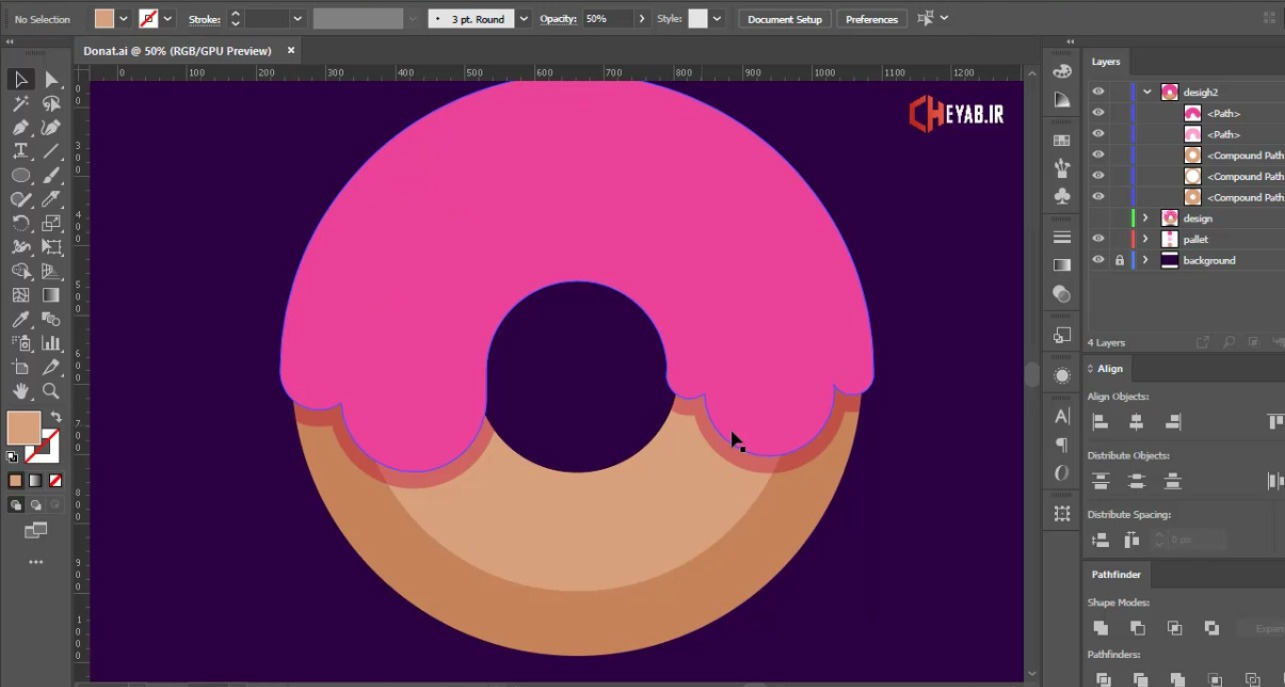Image resolution: width=1285 pixels, height=687 pixels.
Task: Open the Preferences button
Action: (x=872, y=19)
